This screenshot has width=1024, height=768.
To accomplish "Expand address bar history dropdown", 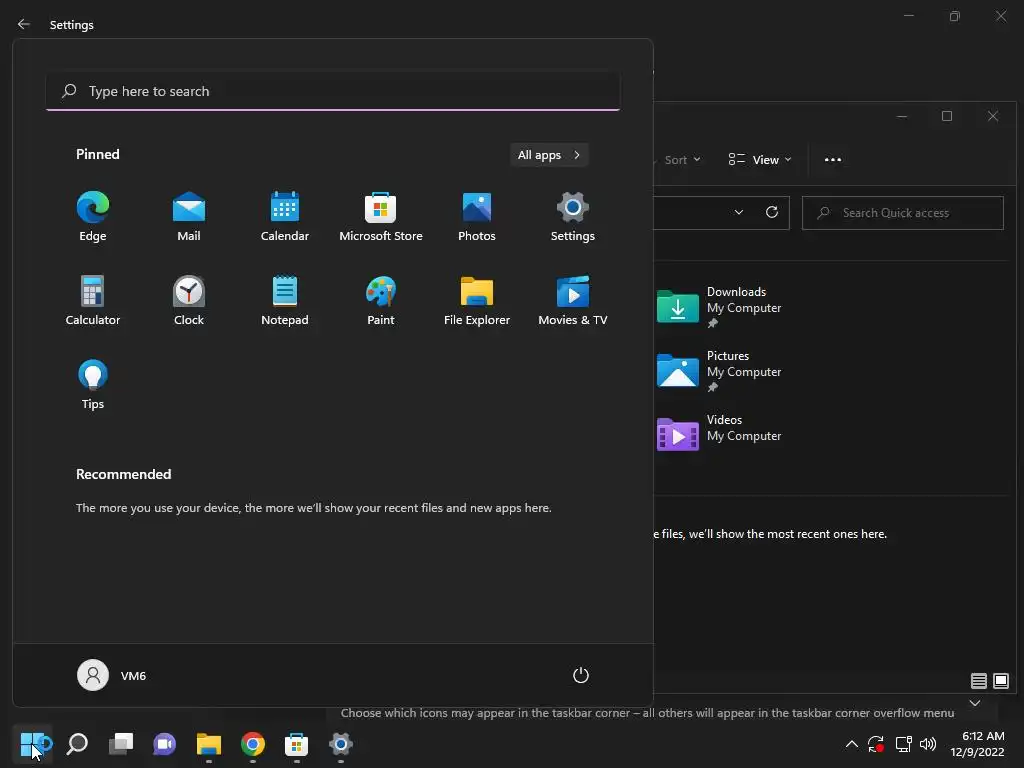I will click(739, 212).
